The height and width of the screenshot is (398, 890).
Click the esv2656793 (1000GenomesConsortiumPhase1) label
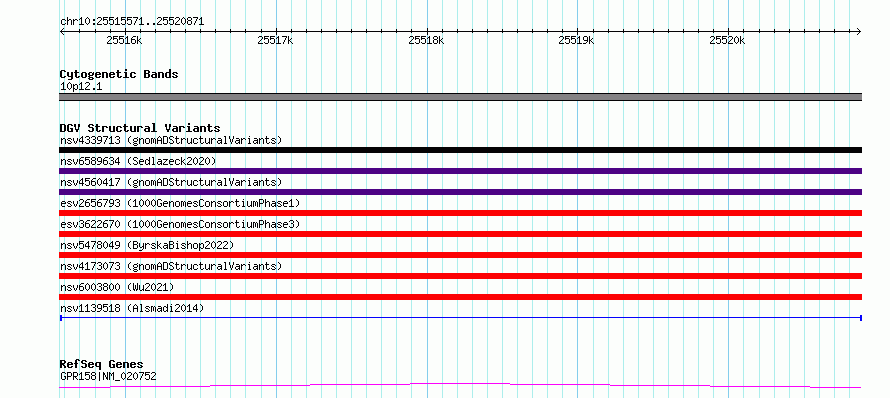pyautogui.click(x=180, y=203)
